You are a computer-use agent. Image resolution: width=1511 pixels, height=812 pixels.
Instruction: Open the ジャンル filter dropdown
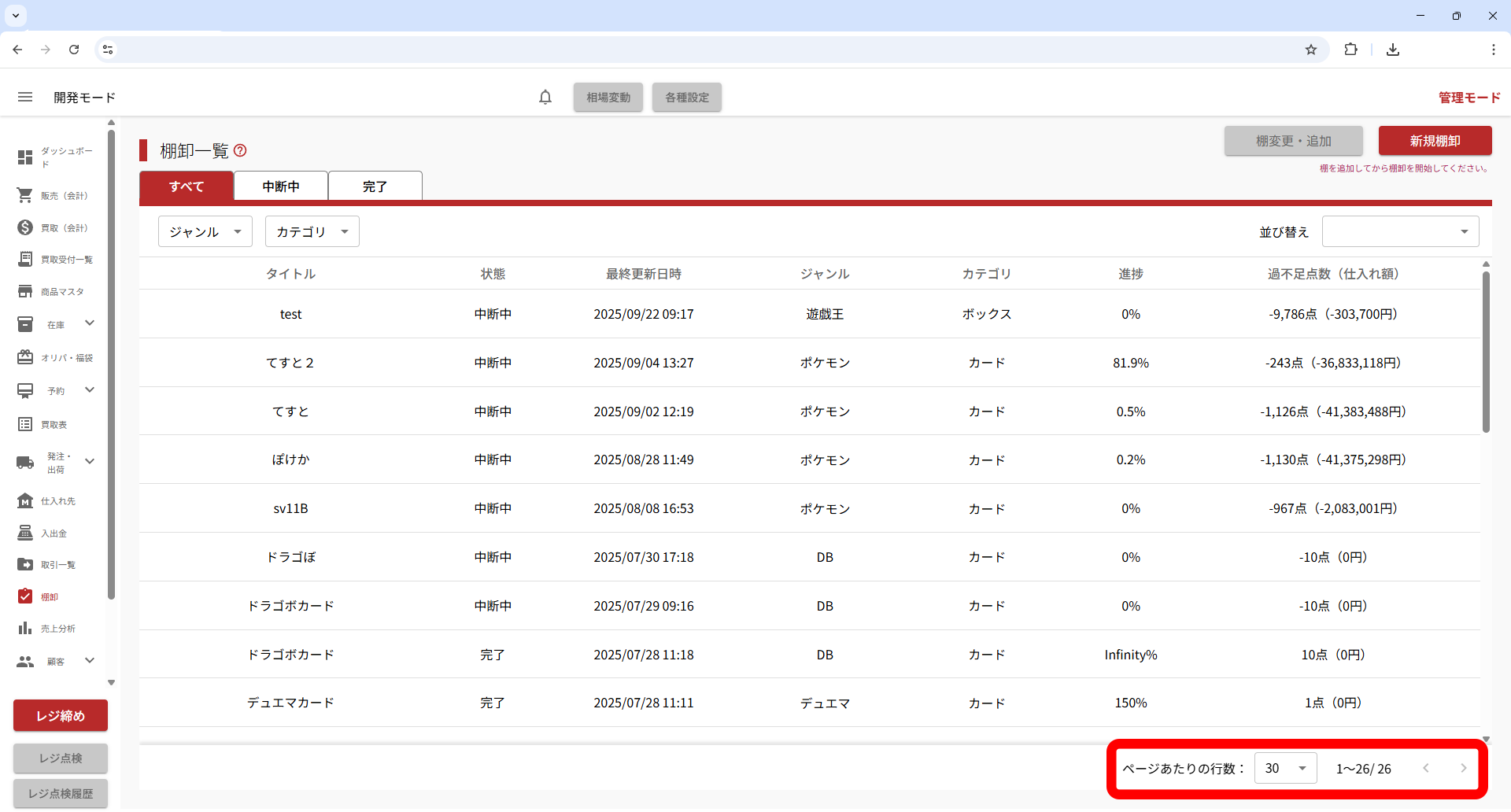205,231
